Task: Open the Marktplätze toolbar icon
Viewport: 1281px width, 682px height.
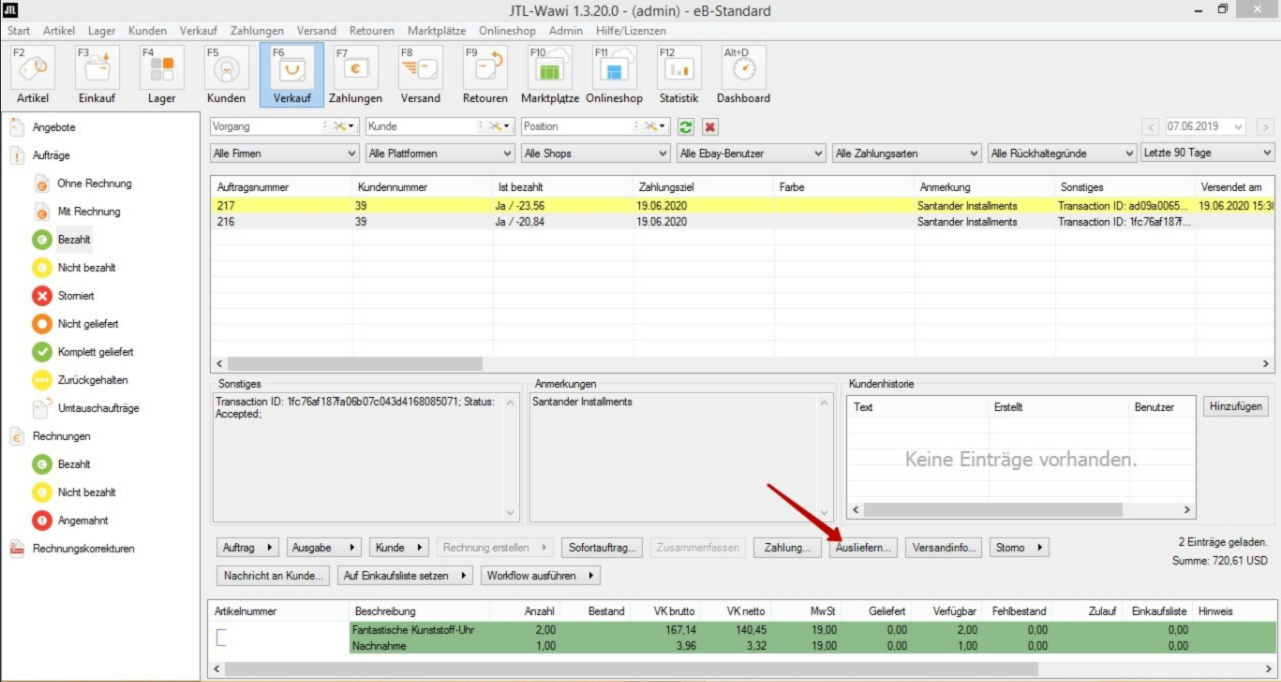Action: [x=549, y=68]
